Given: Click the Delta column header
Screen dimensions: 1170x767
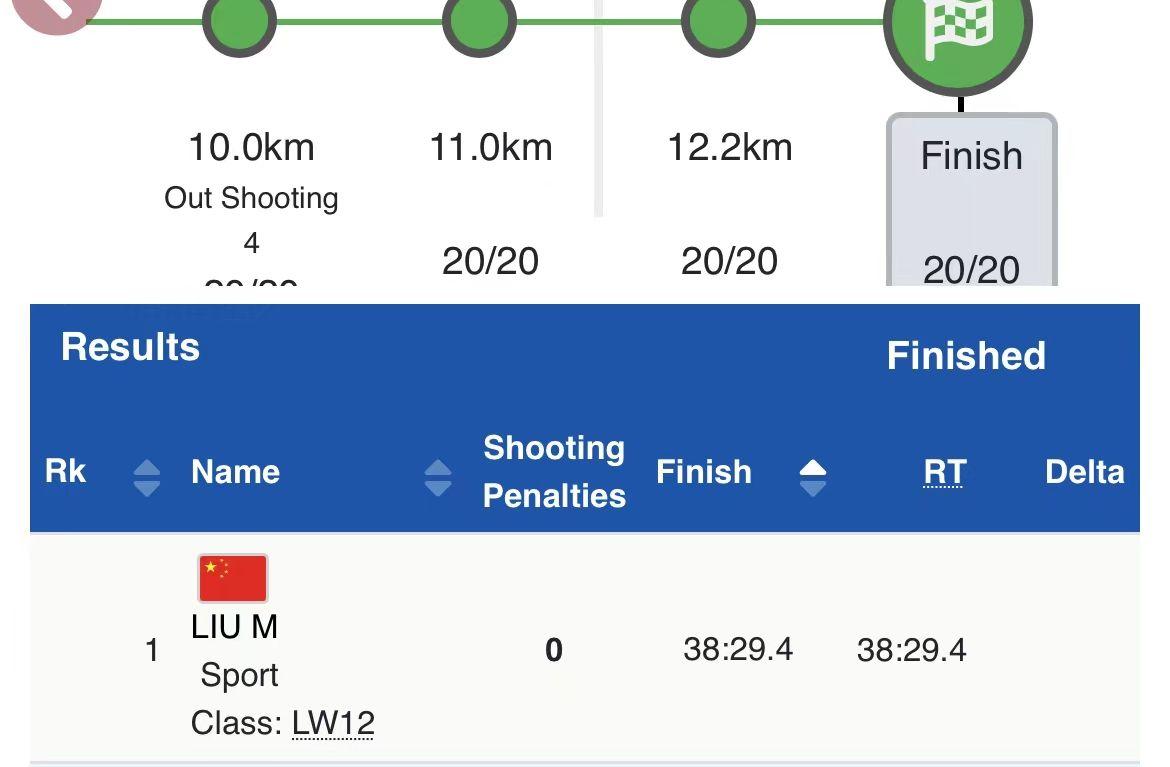Looking at the screenshot, I should (1084, 472).
